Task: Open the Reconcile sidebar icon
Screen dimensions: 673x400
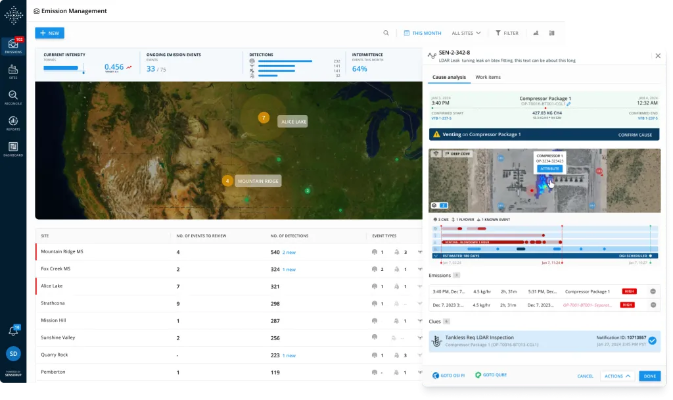Action: point(13,99)
